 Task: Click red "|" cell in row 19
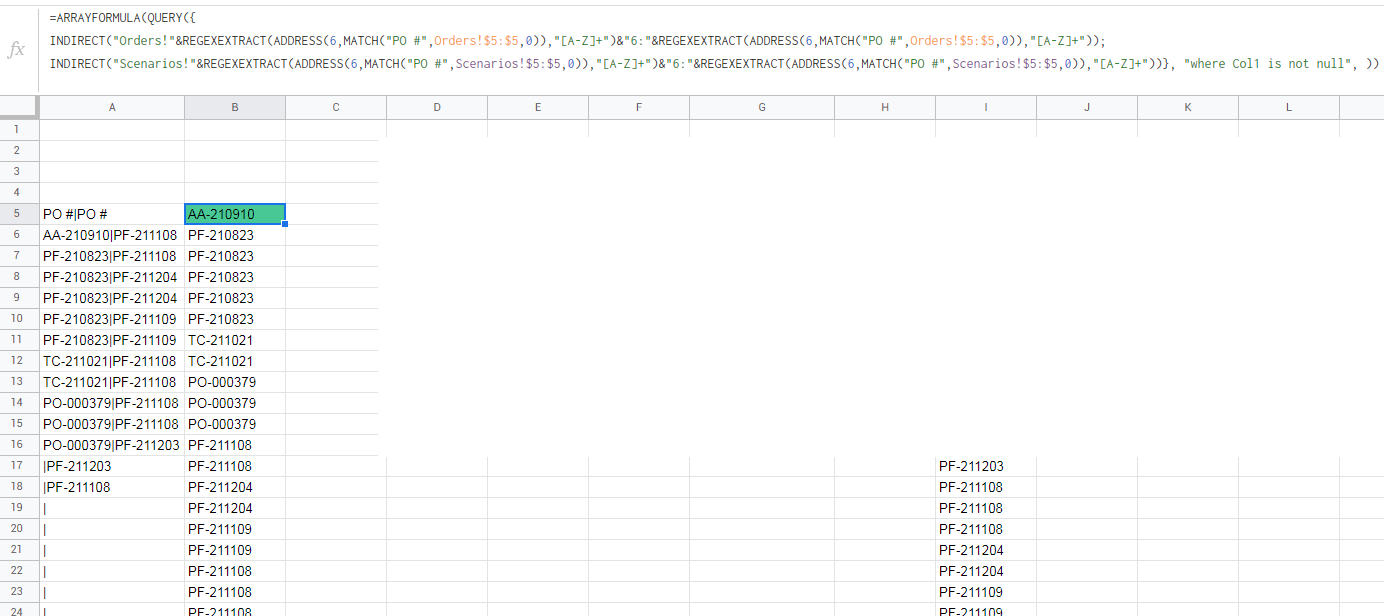[x=112, y=508]
